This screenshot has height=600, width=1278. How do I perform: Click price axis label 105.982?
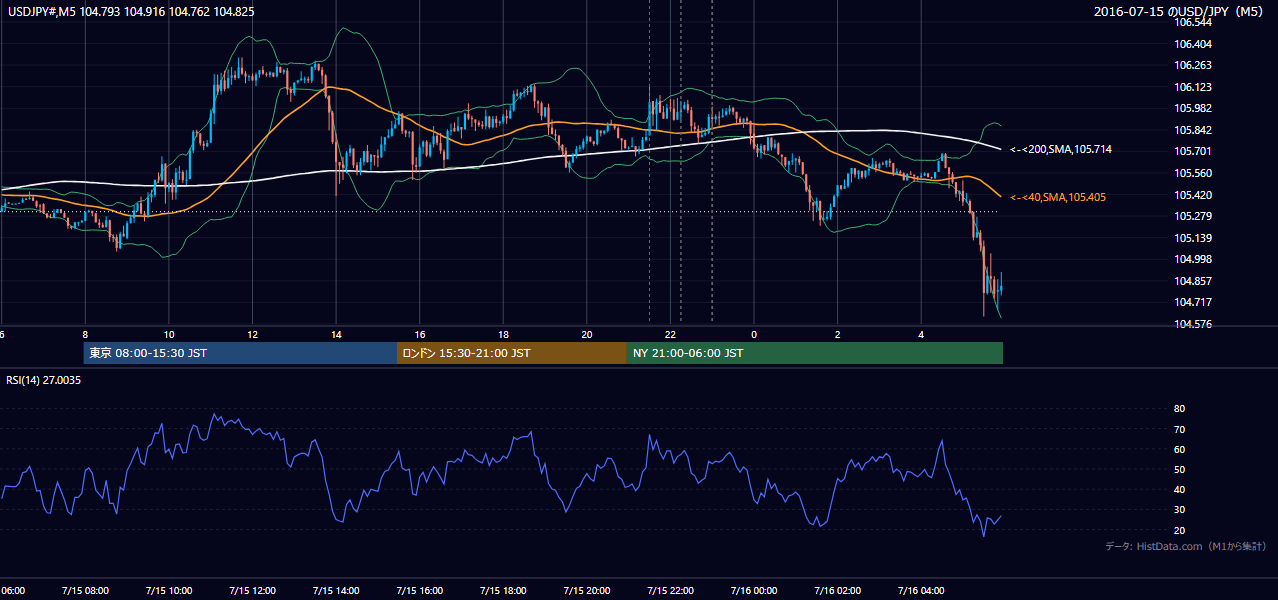click(x=1193, y=108)
